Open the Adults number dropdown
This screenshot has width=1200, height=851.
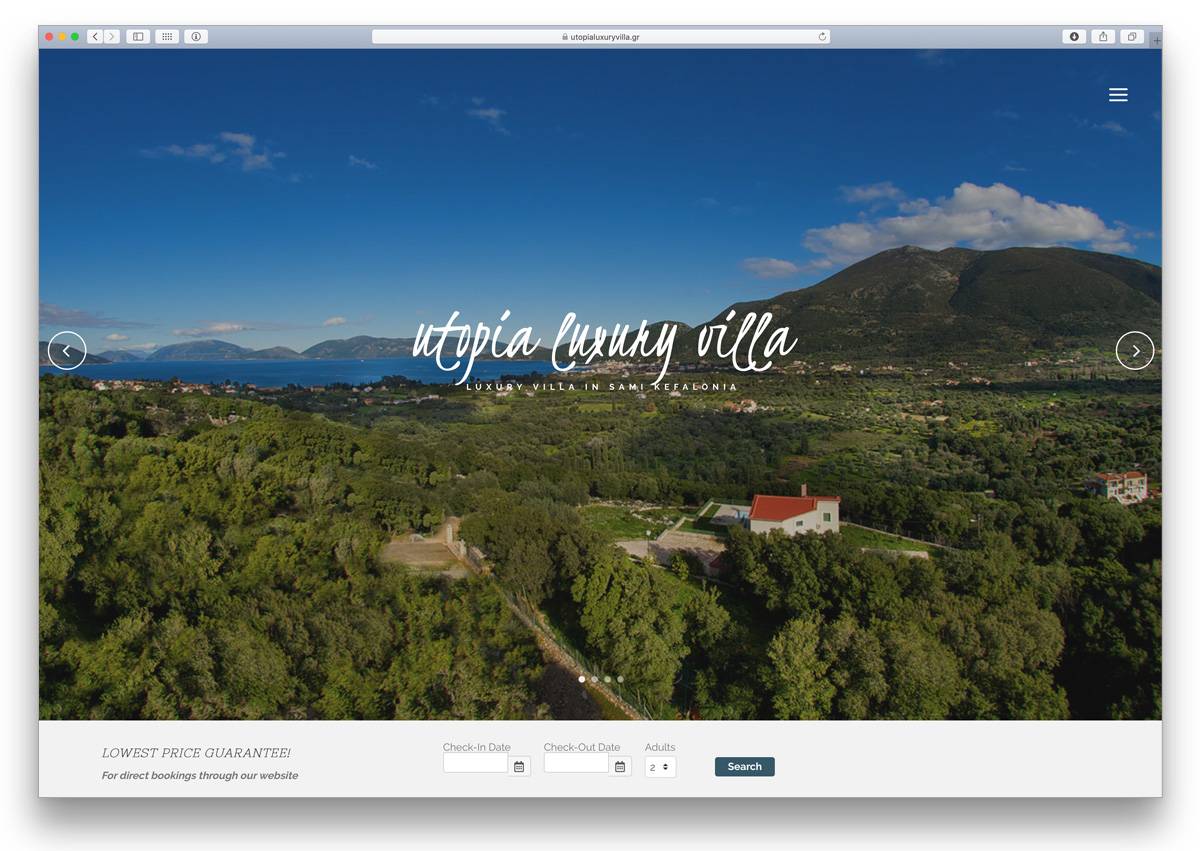click(660, 767)
